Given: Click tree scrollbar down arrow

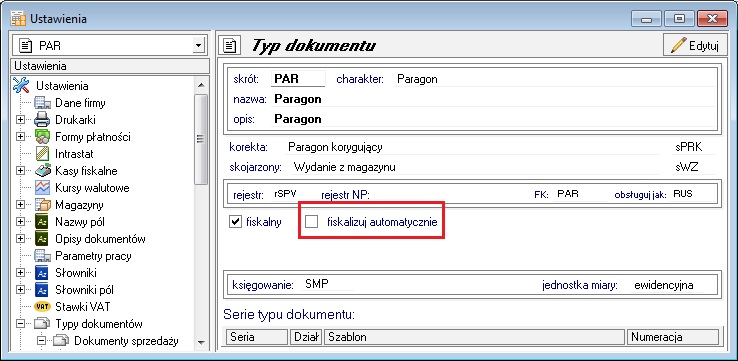Looking at the screenshot, I should tap(201, 343).
